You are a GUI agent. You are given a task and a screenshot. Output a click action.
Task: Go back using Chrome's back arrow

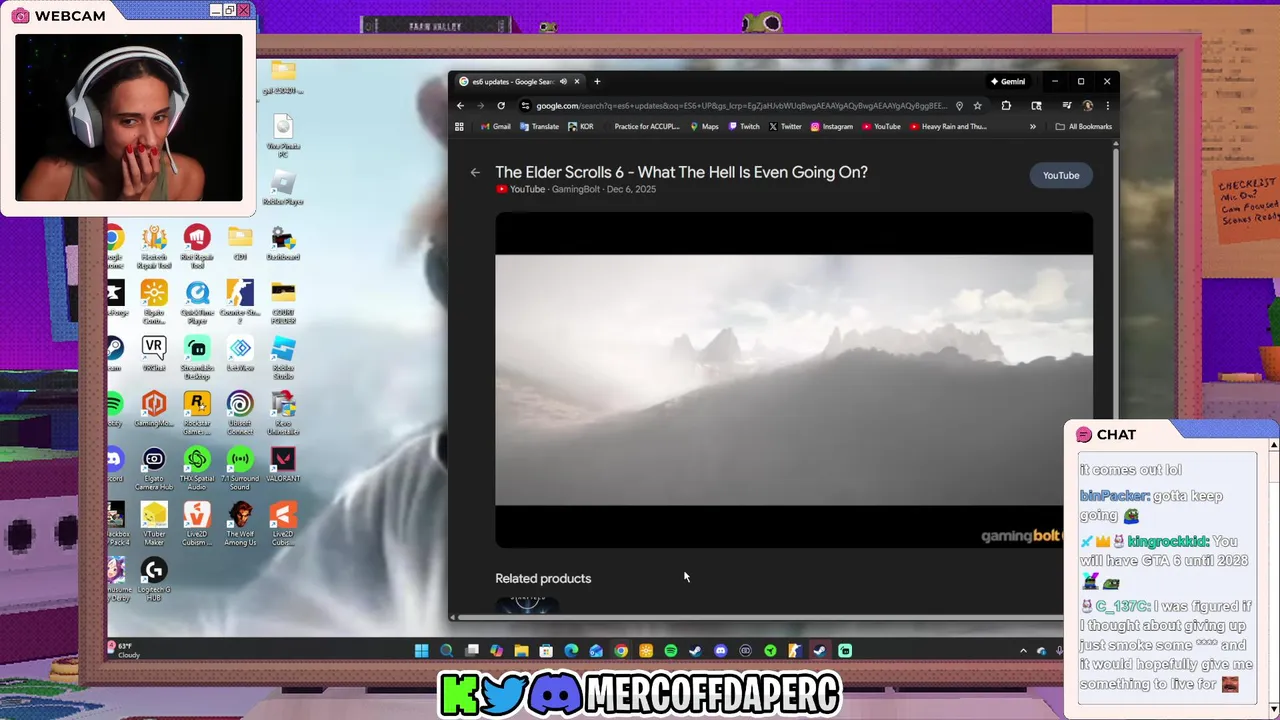[460, 106]
